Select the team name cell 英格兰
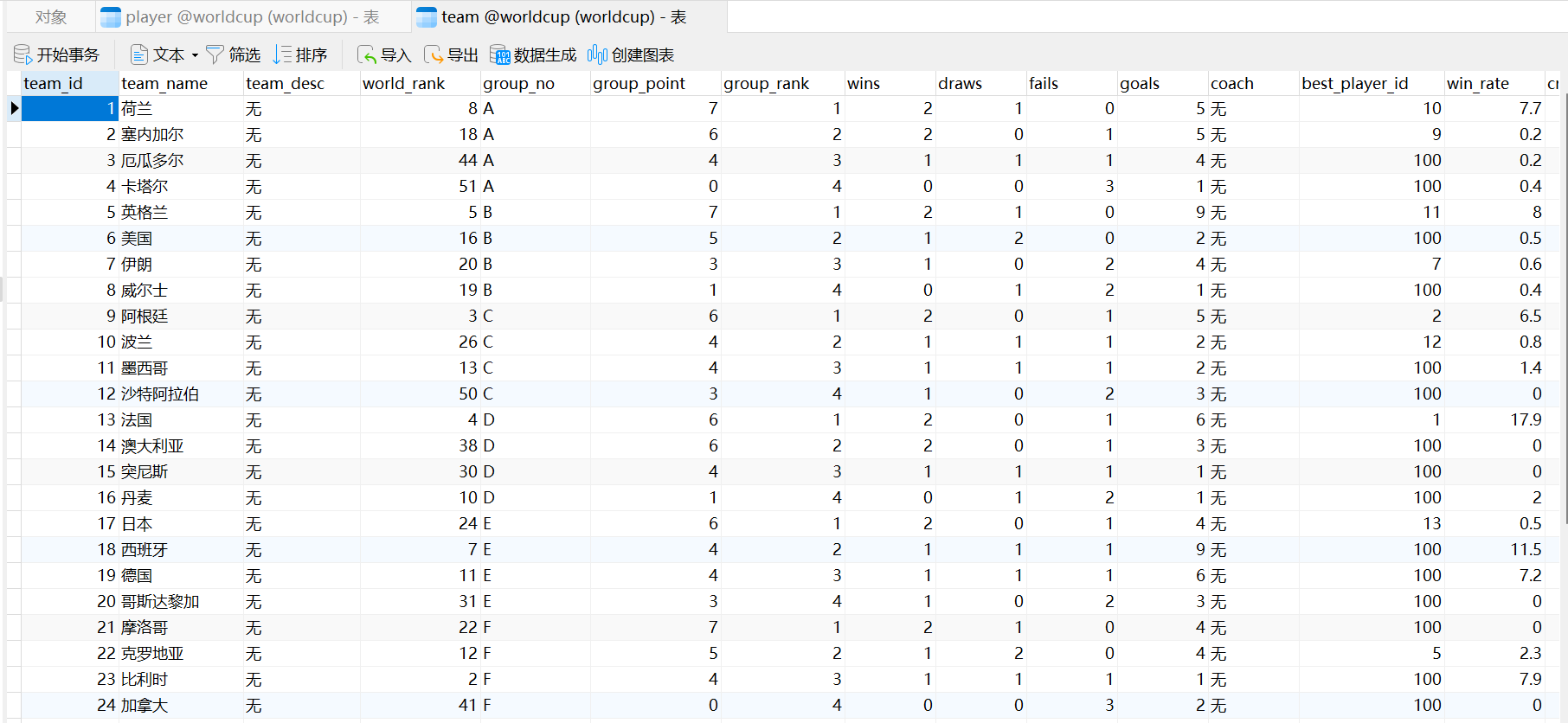The height and width of the screenshot is (723, 1568). pos(181,212)
